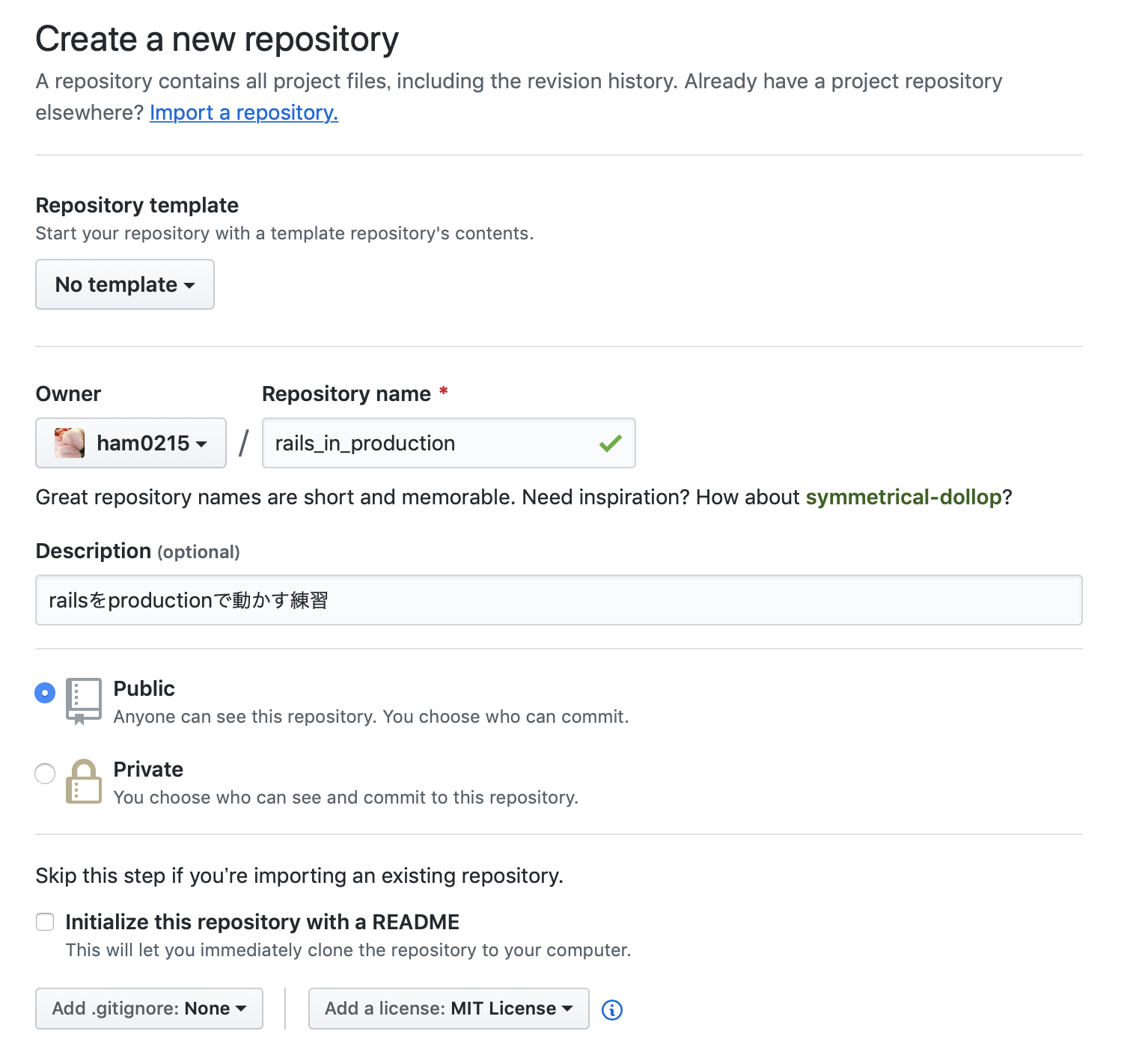Viewport: 1148px width, 1046px height.
Task: Open the Import a repository link
Action: [244, 112]
